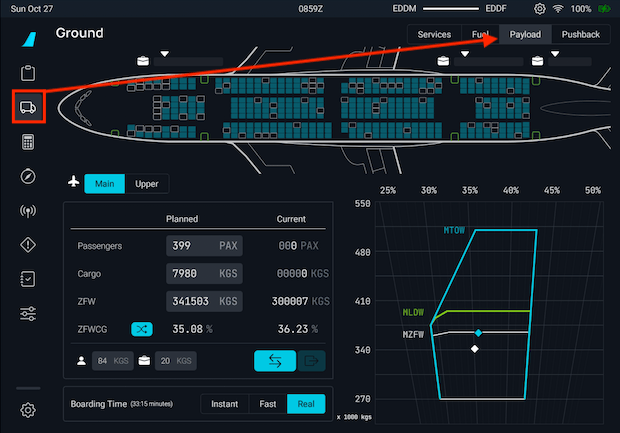Click the planned Passengers input field
Viewport: 620px width, 433px height.
click(x=203, y=245)
